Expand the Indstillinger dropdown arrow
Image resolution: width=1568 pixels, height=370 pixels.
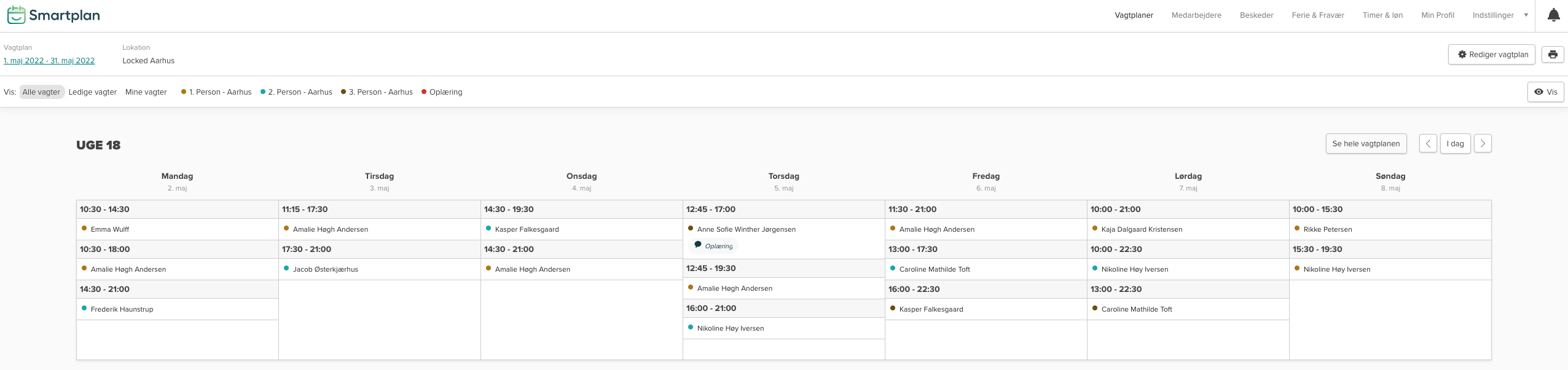(1526, 15)
